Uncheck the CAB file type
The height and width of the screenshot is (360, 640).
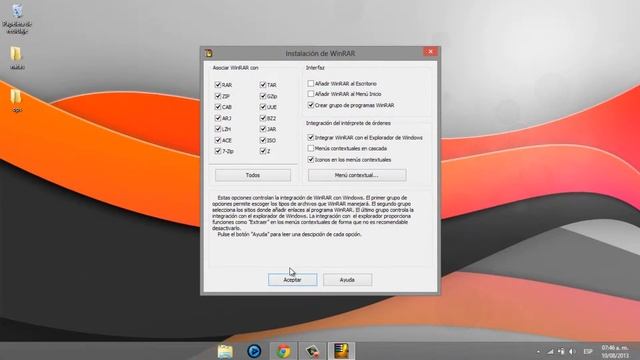(218, 107)
